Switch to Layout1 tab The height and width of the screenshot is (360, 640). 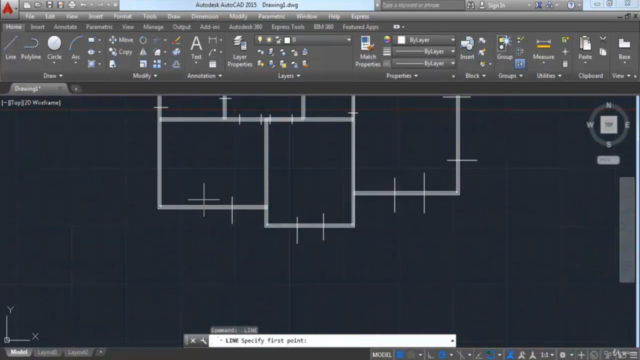pyautogui.click(x=47, y=352)
